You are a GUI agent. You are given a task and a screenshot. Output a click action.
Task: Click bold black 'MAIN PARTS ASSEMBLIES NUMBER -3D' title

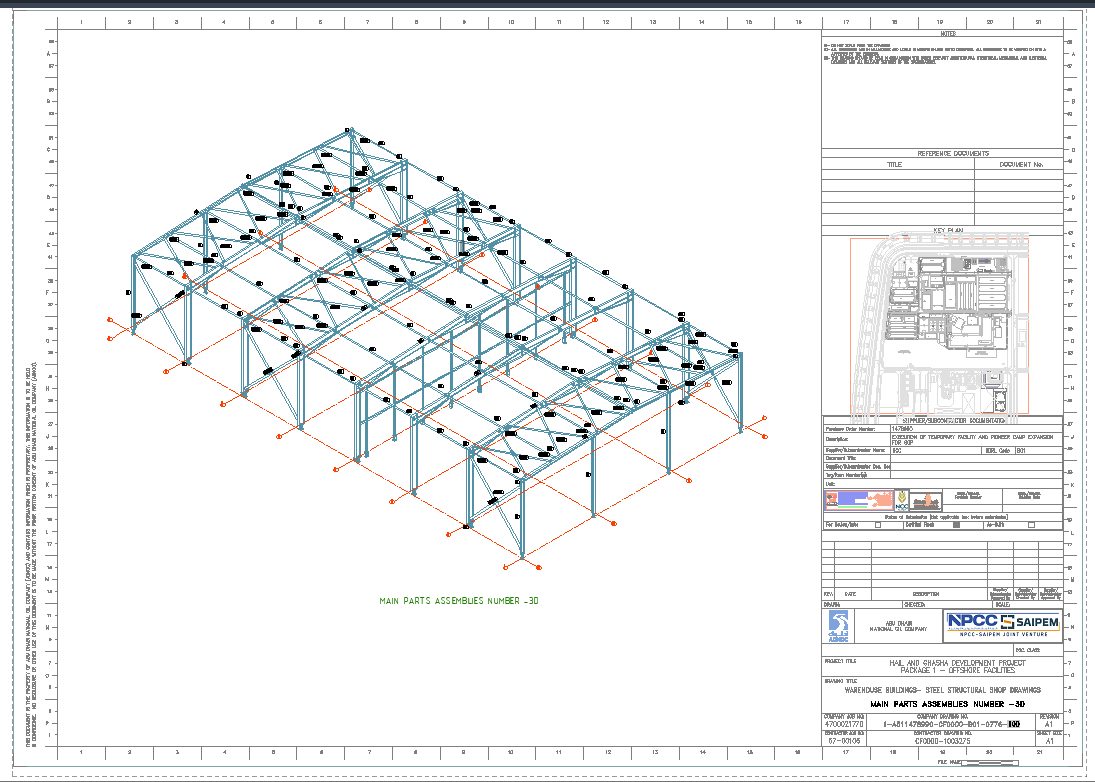[946, 704]
